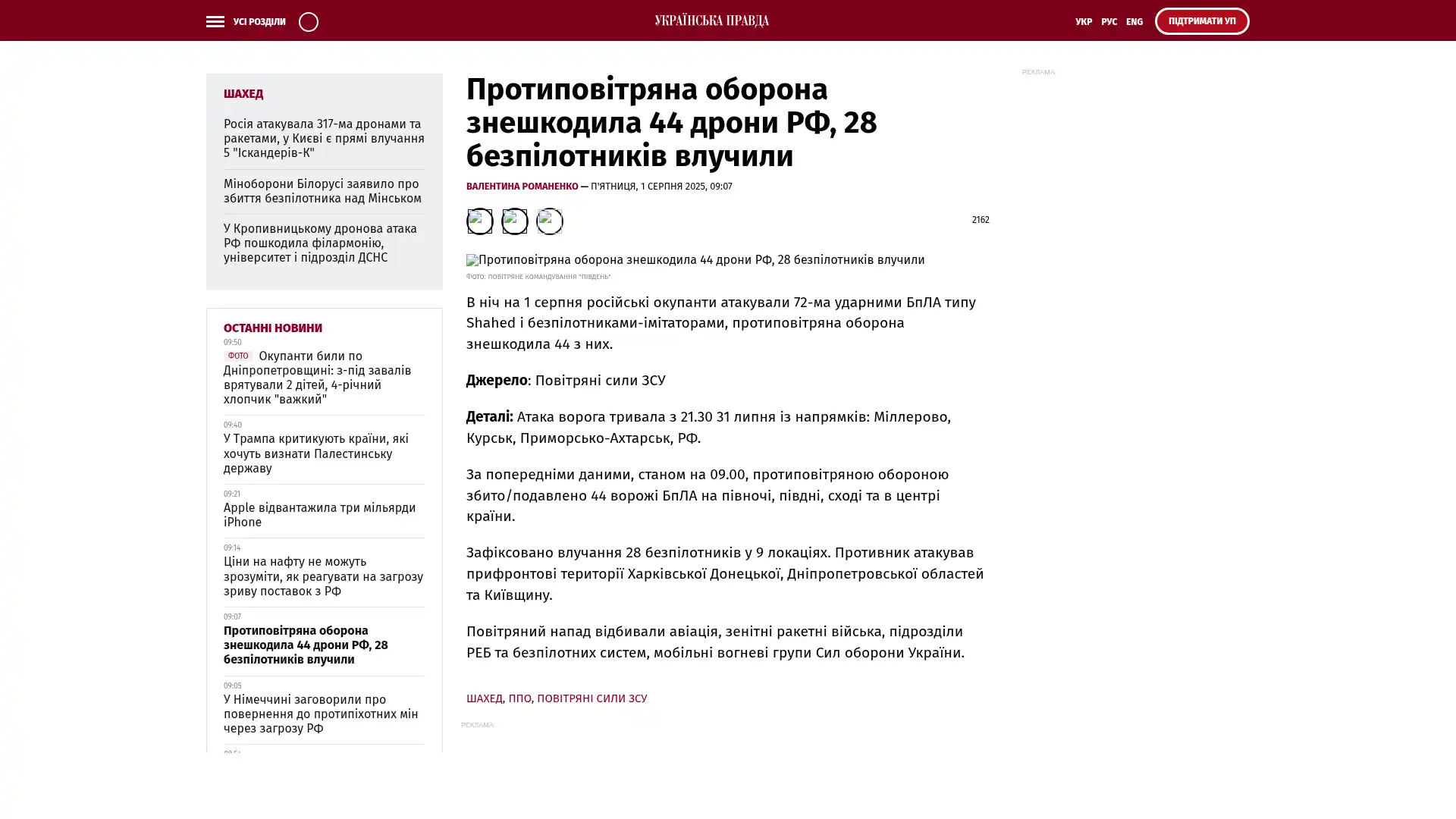The width and height of the screenshot is (1456, 819).
Task: Open the ПОВІТРЯНІ СИЛИ ЗСУ tag
Action: (x=591, y=698)
